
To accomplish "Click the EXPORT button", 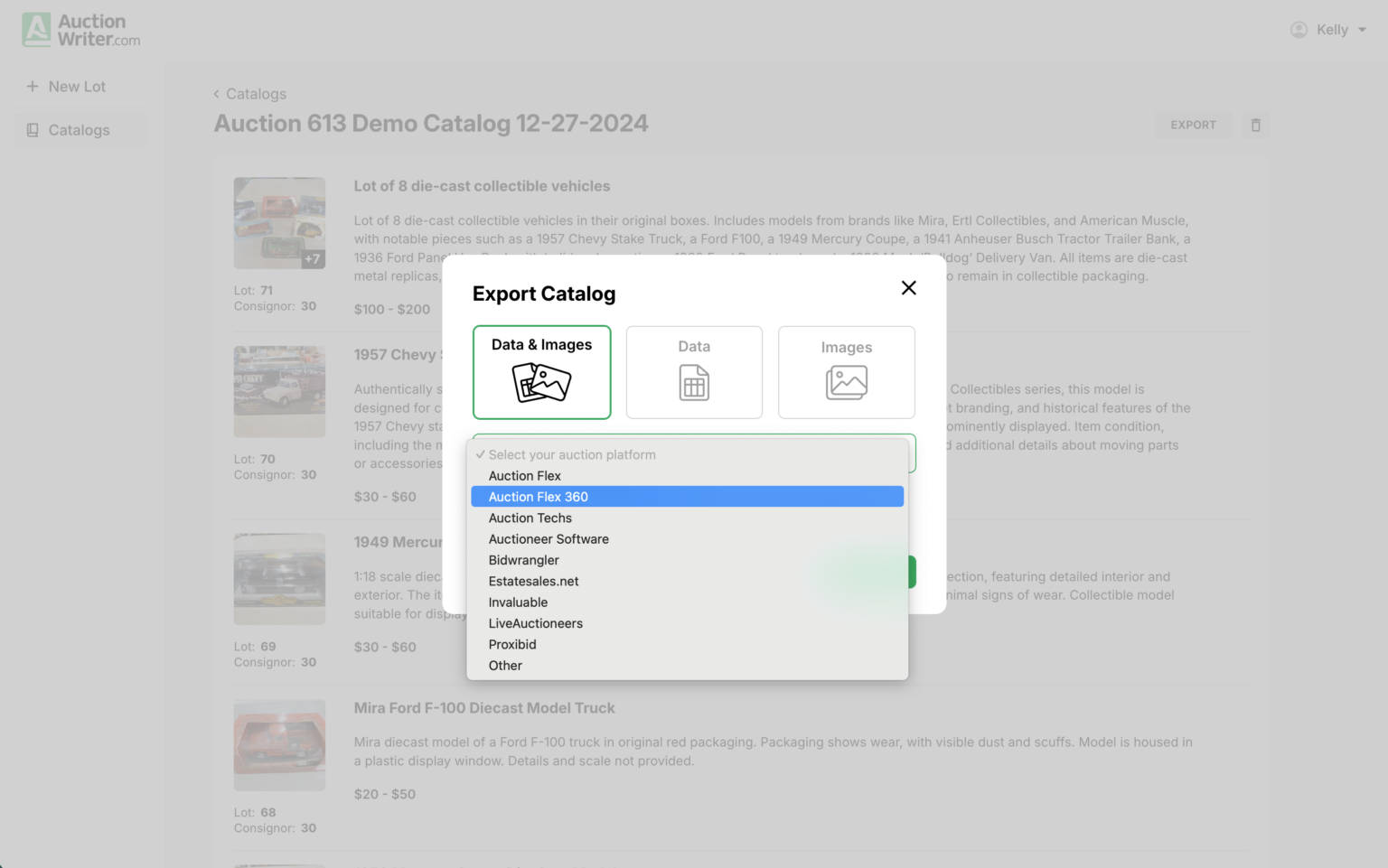I will tap(1194, 125).
